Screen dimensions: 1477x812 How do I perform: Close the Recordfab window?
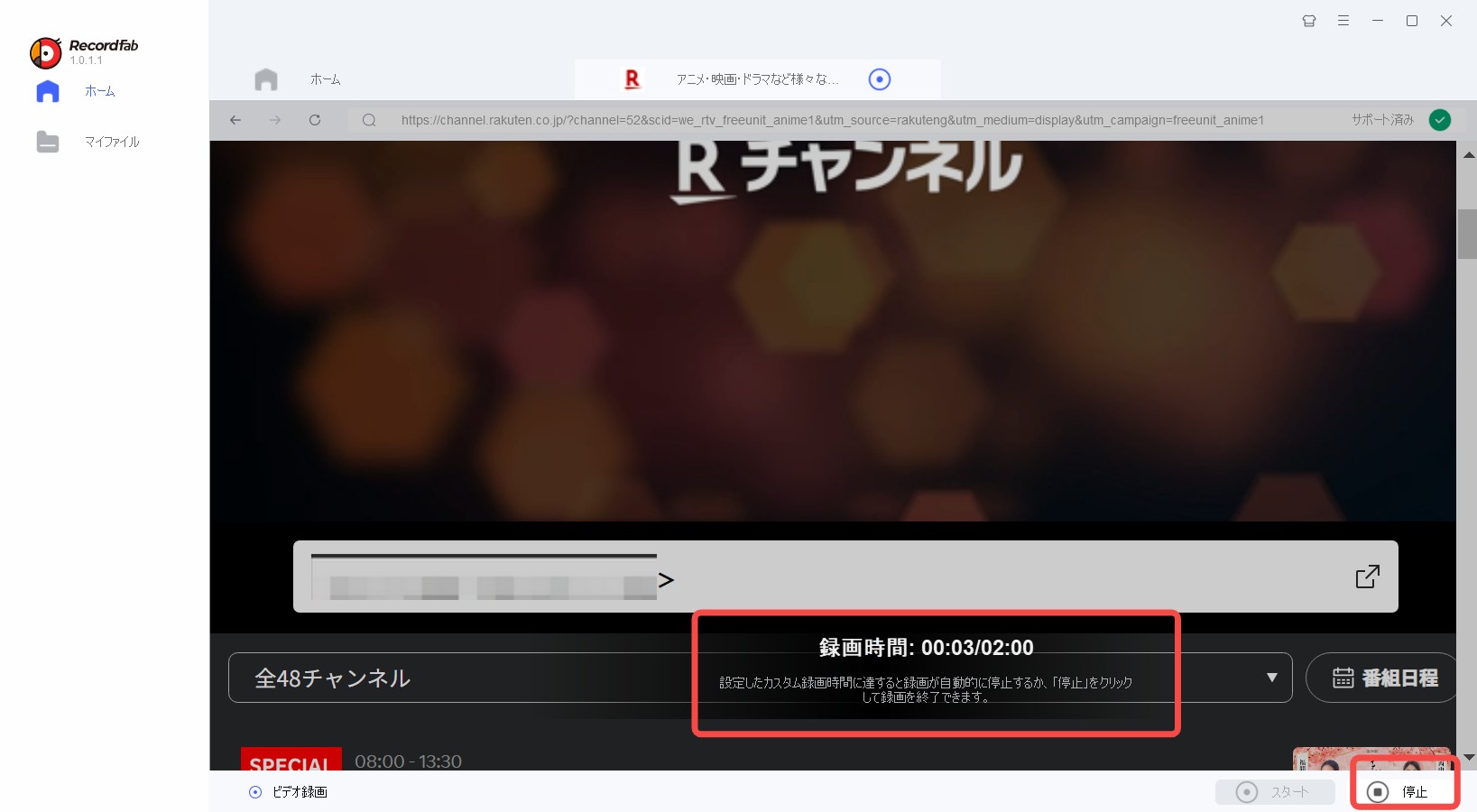tap(1446, 21)
